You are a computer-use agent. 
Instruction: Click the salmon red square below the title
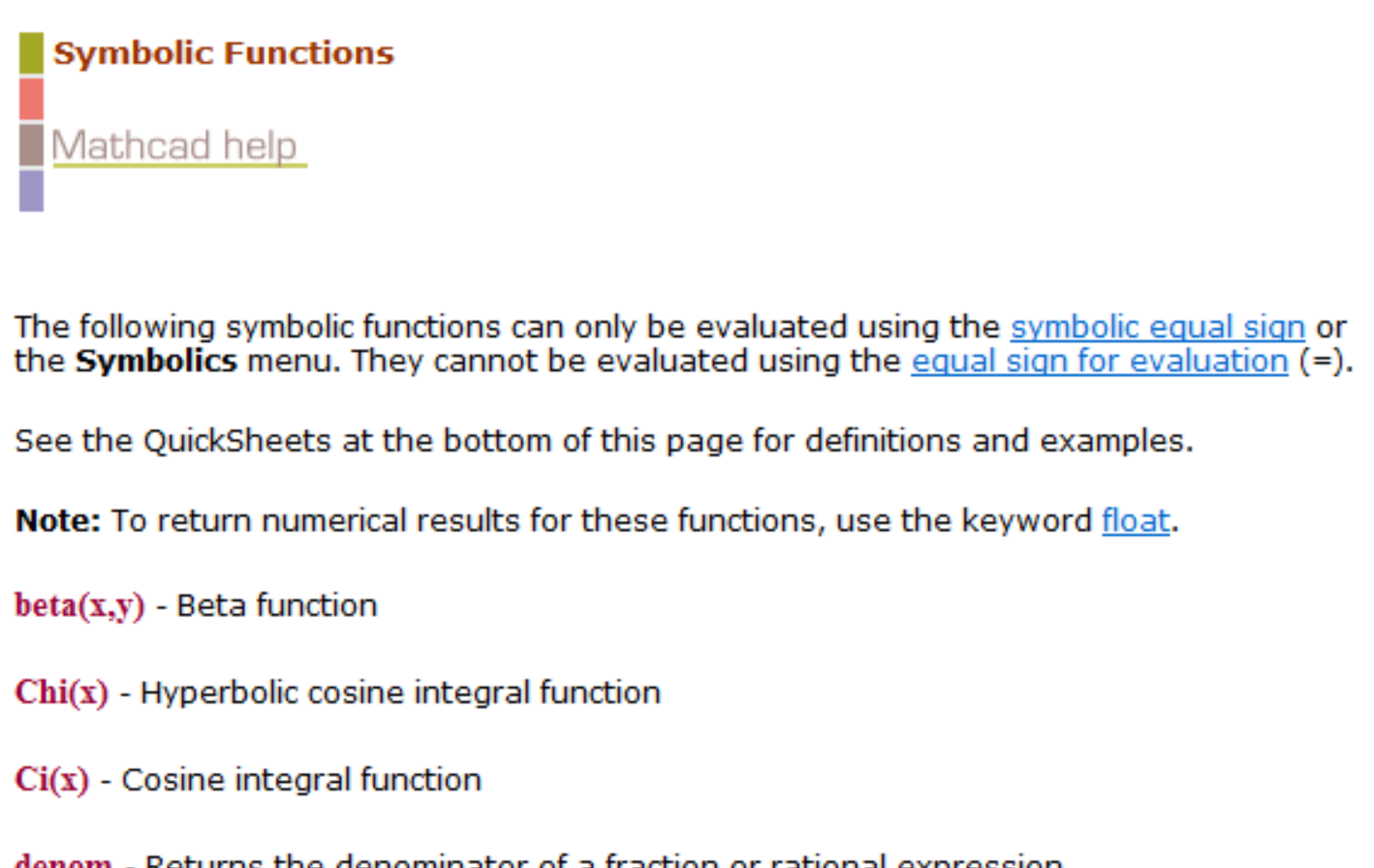pos(31,99)
